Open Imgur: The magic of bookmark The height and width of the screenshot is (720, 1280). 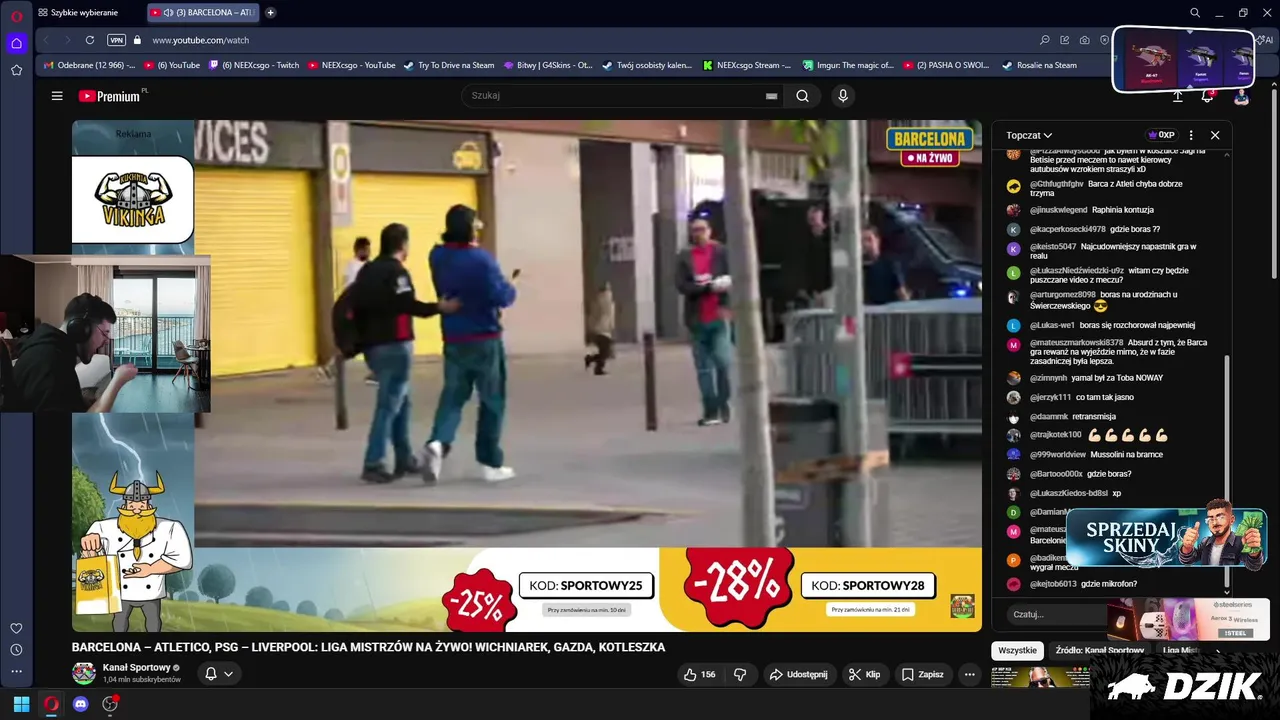click(848, 65)
